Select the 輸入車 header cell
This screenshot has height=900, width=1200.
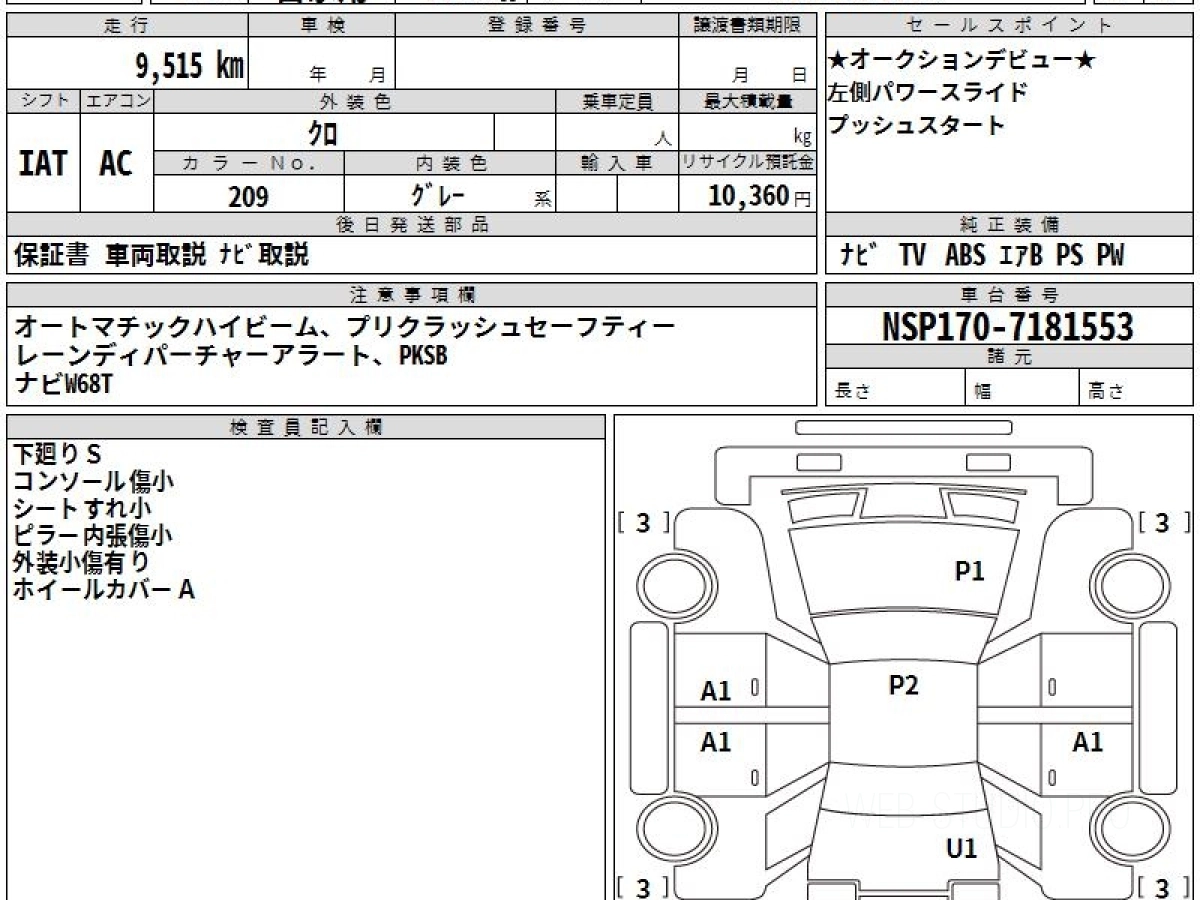coord(617,163)
